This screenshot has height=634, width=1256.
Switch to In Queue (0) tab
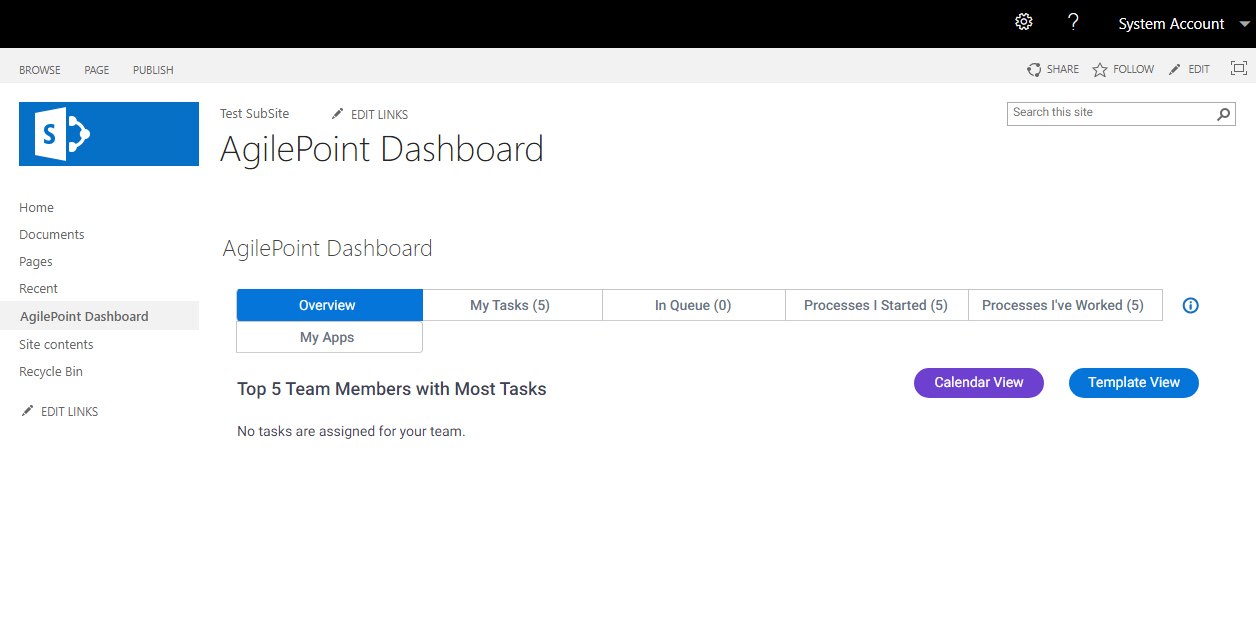click(x=693, y=305)
